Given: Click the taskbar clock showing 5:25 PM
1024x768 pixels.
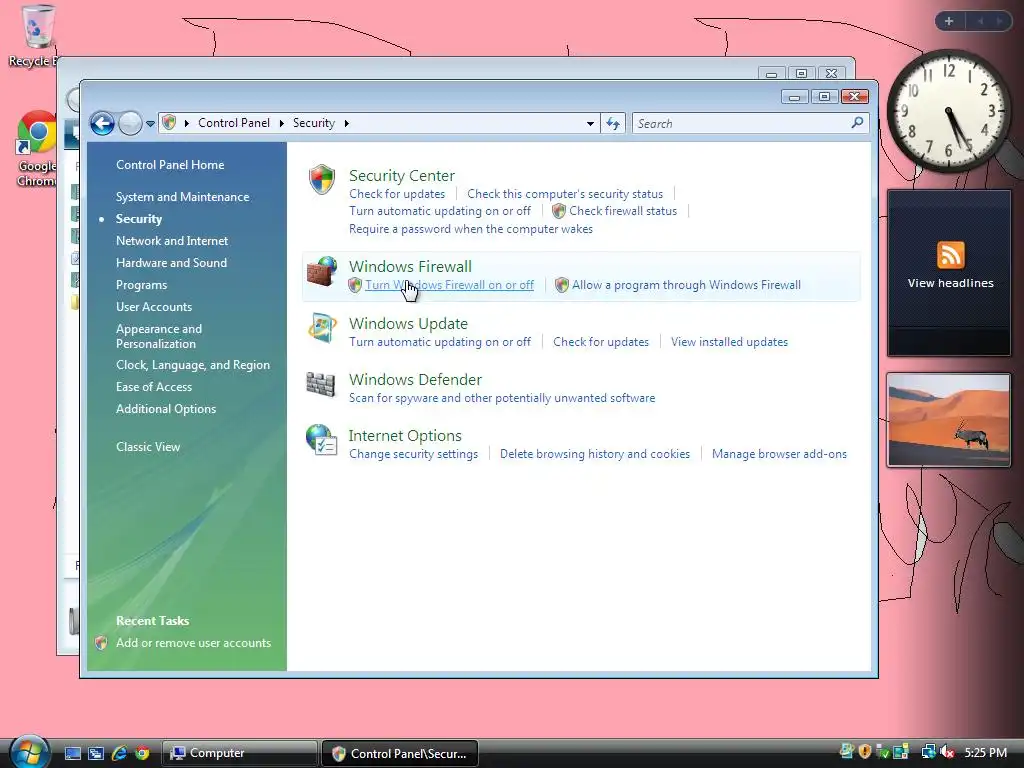Looking at the screenshot, I should click(x=985, y=752).
